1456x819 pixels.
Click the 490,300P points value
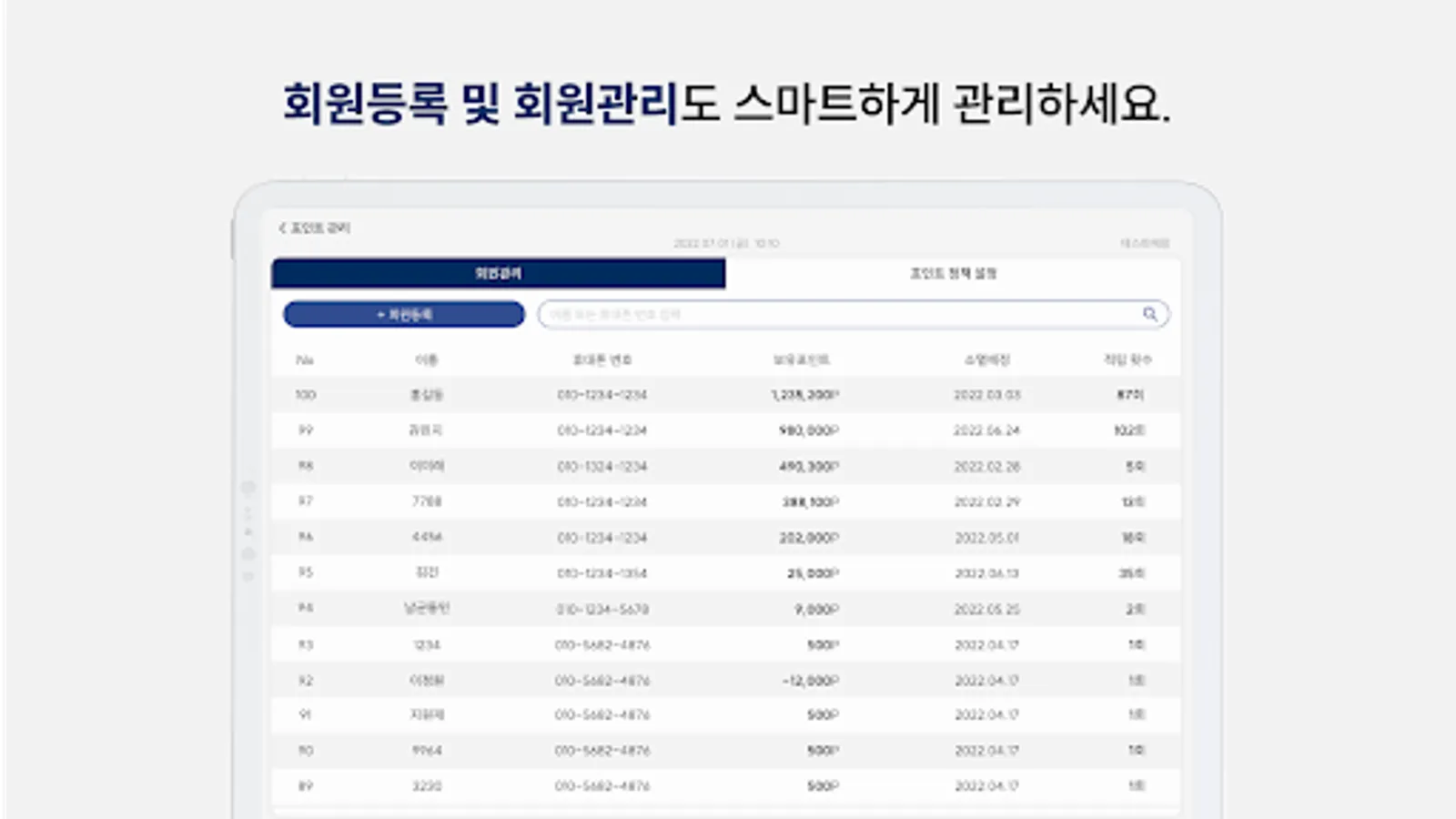tap(809, 466)
